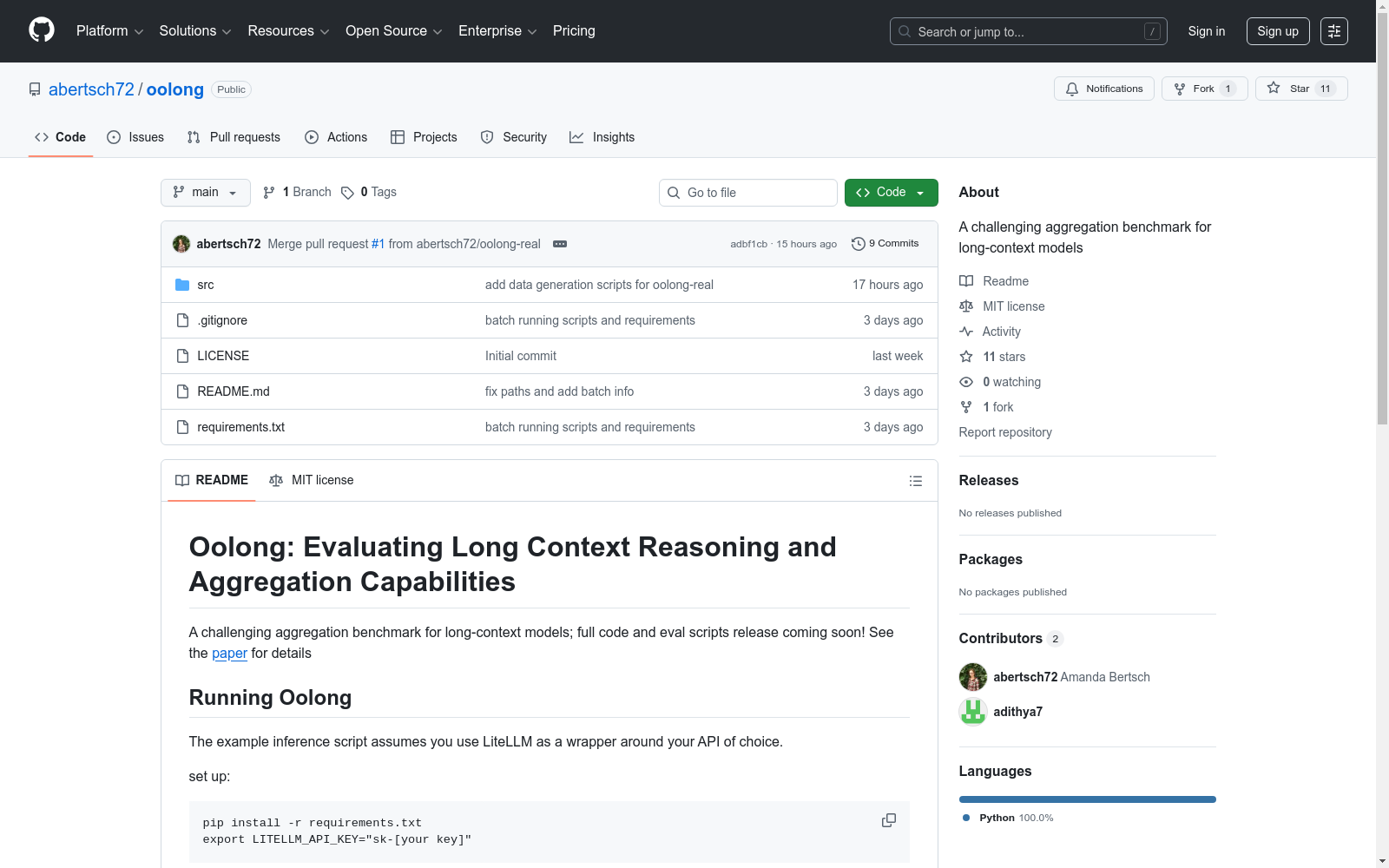This screenshot has height=868, width=1389.
Task: Open commit hash adbf1cb
Action: (748, 244)
